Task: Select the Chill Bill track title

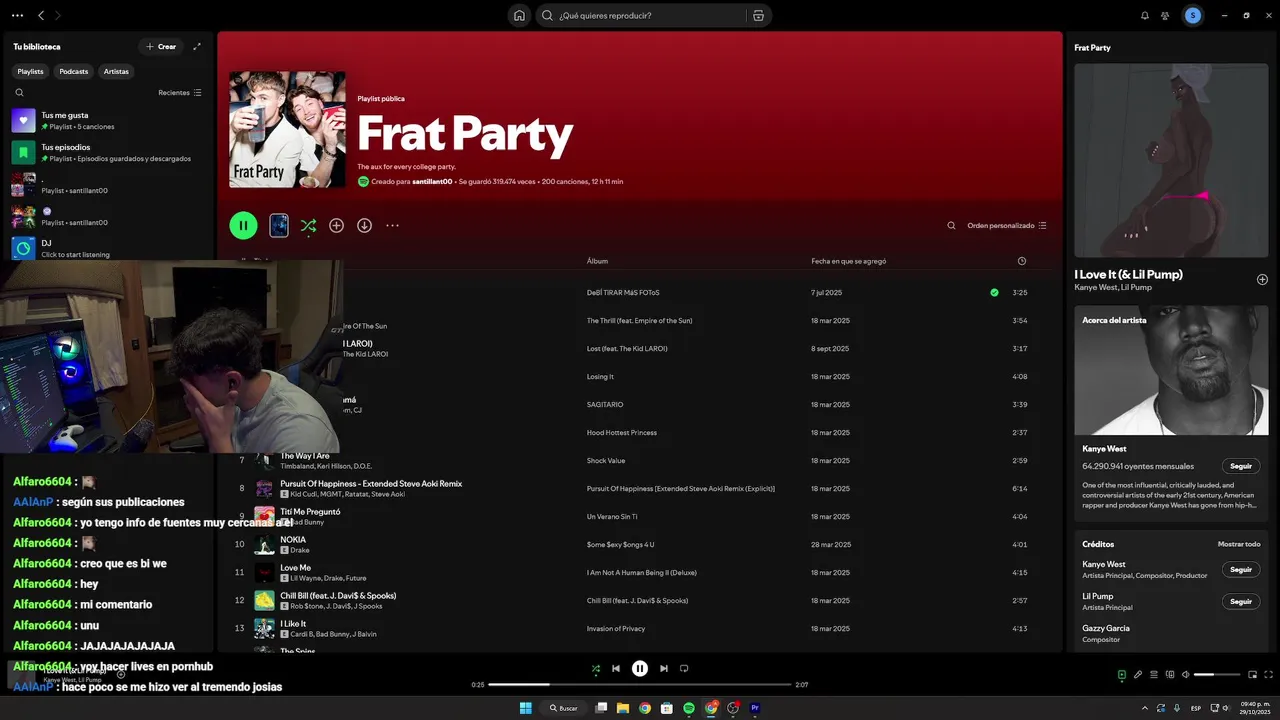Action: (x=338, y=595)
